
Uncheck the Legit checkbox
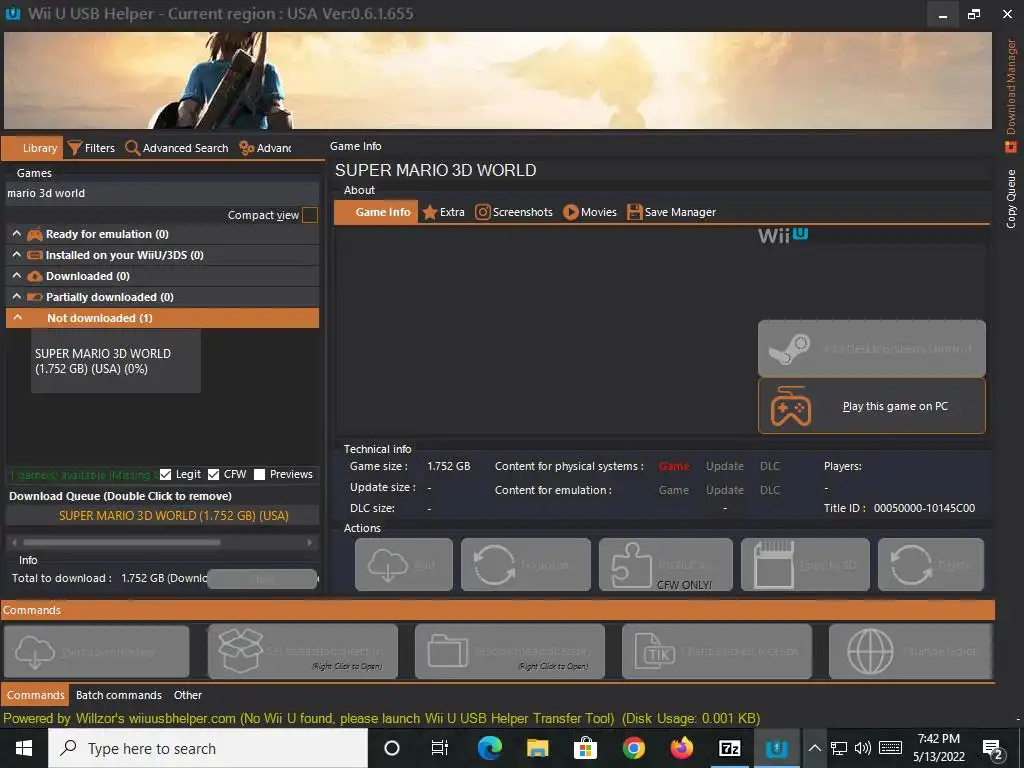(x=165, y=474)
